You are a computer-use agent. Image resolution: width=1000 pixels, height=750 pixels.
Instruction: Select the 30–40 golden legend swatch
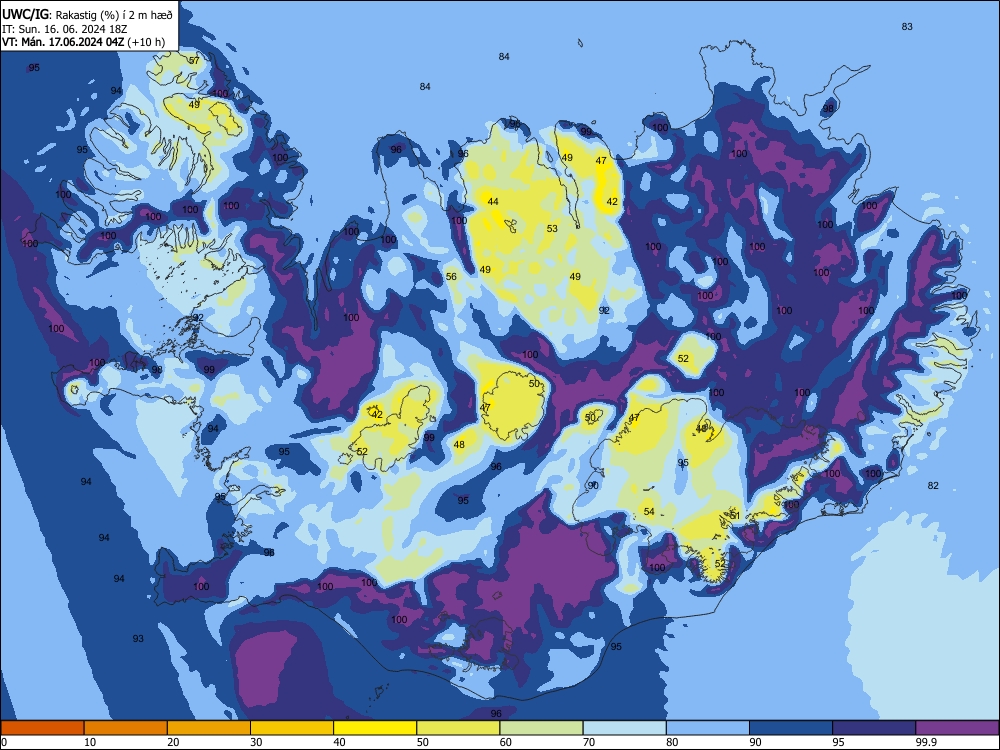coord(292,728)
